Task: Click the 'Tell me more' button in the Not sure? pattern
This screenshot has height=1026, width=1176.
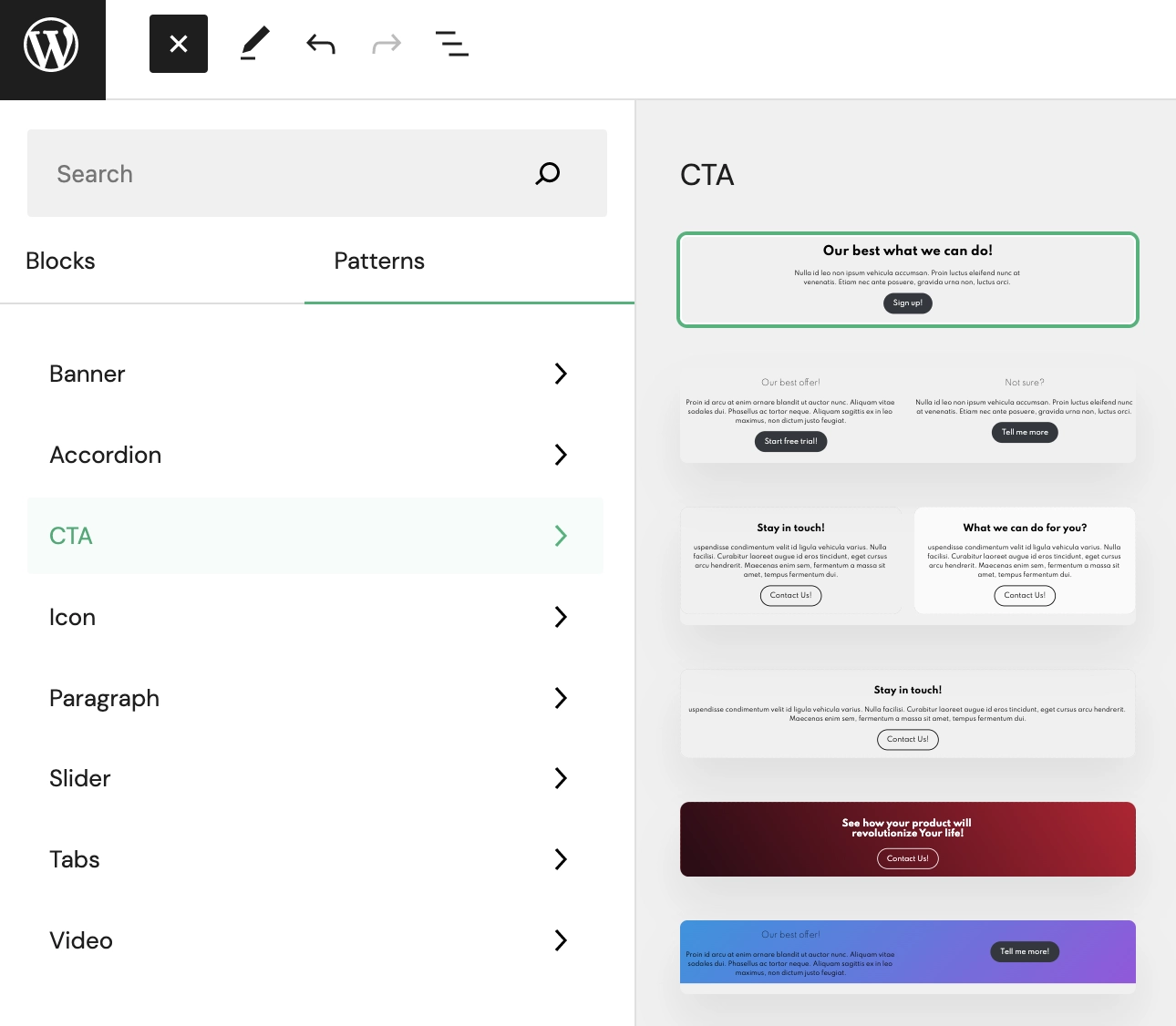Action: 1025,433
